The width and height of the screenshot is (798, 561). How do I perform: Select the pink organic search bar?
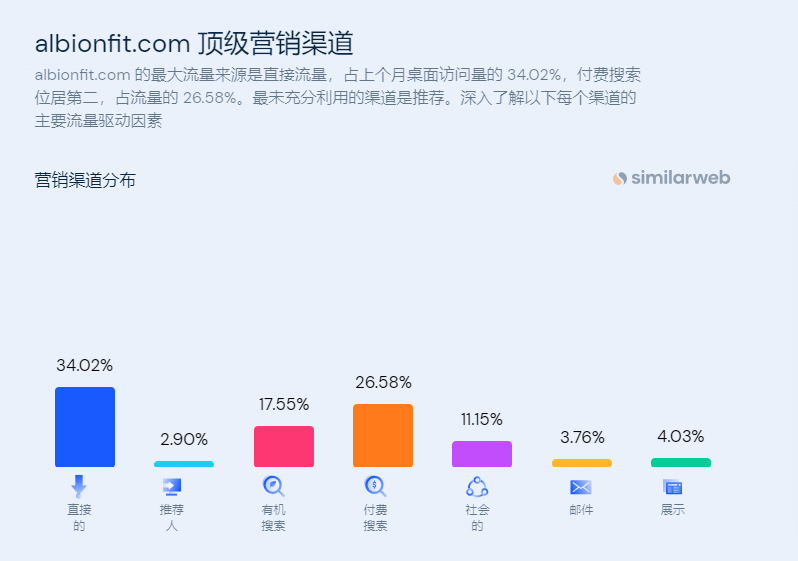click(x=284, y=446)
